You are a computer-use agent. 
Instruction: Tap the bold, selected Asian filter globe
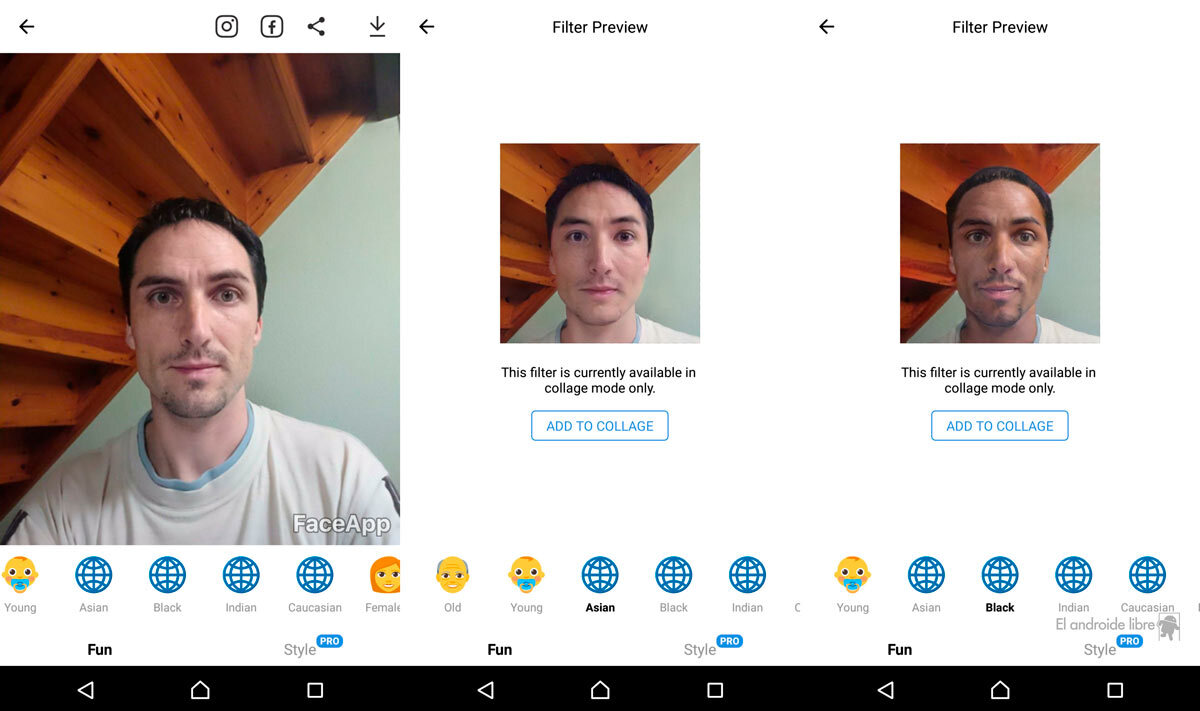tap(600, 577)
